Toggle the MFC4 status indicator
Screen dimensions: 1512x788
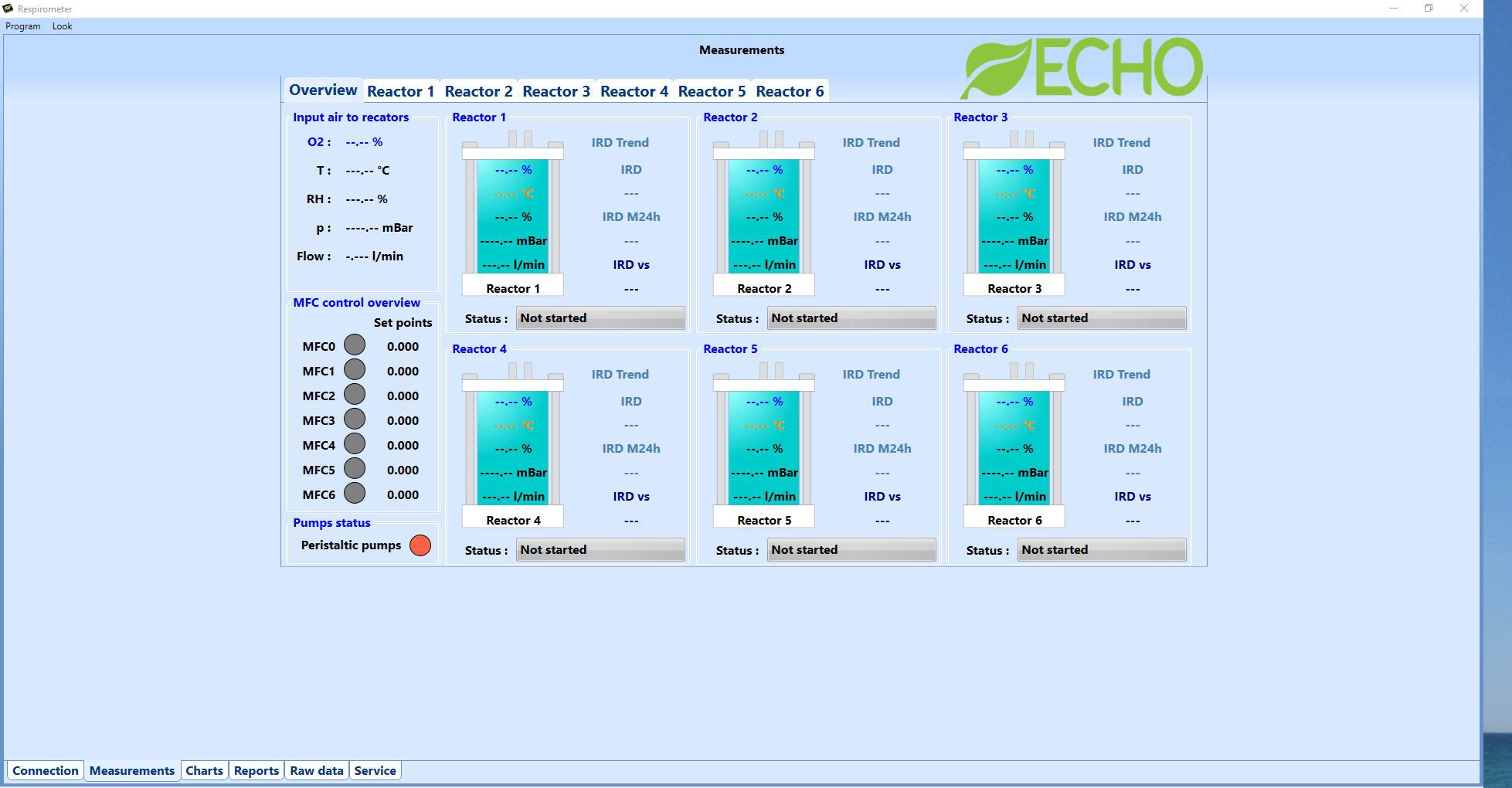355,444
